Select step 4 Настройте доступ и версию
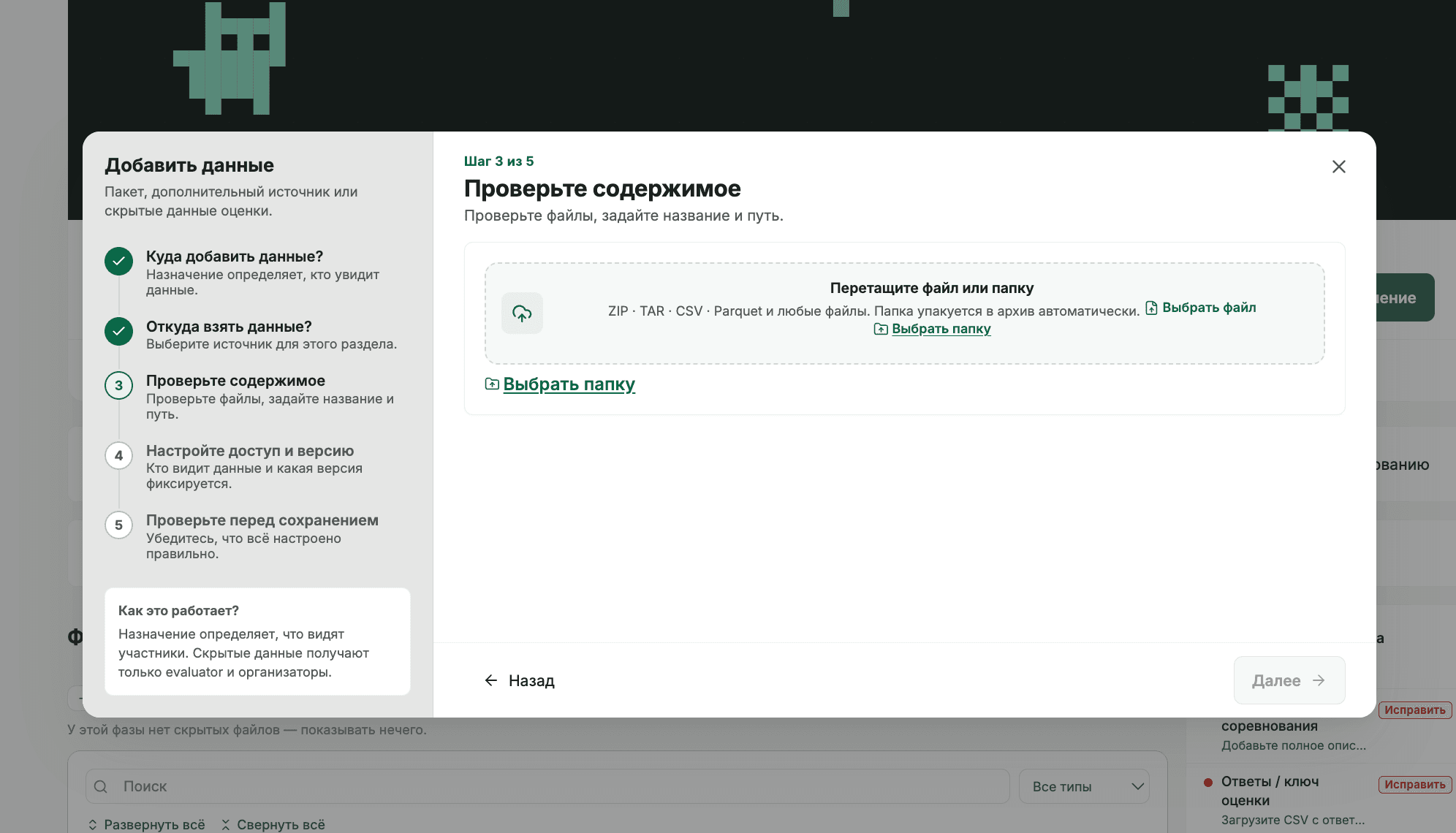1456x833 pixels. tap(256, 466)
